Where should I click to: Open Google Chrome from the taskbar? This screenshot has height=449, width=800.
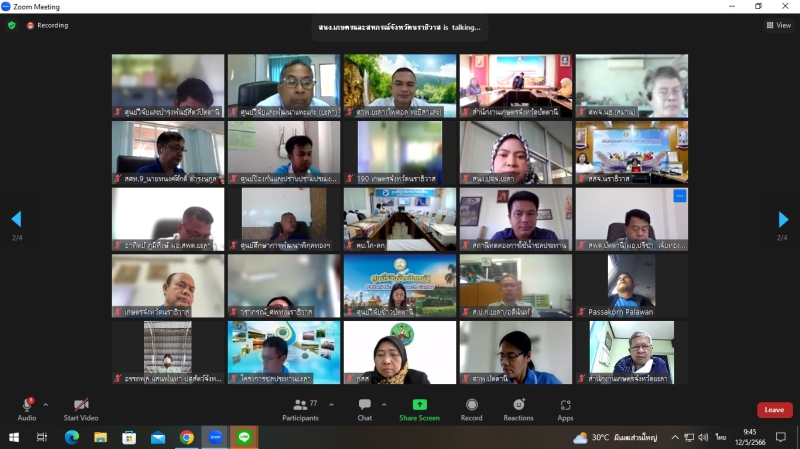pos(187,438)
